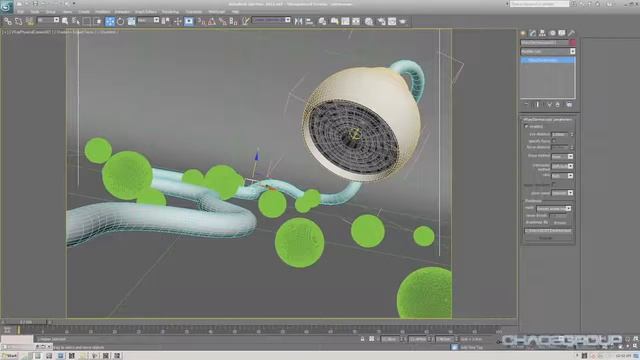Screen dimensions: 640x360
Task: Switch to the Display command panel tab
Action: [562, 33]
